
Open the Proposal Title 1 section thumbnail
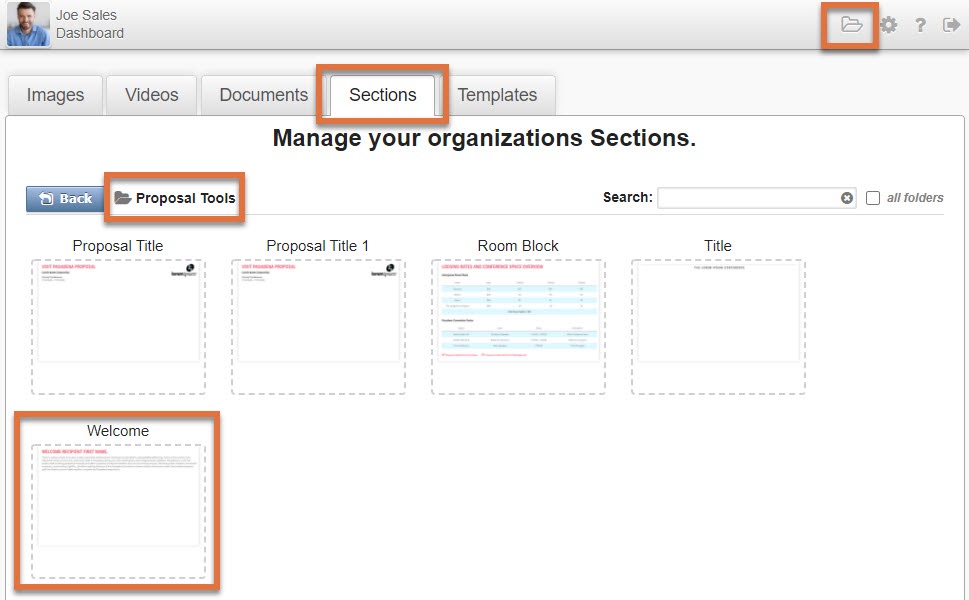coord(318,326)
